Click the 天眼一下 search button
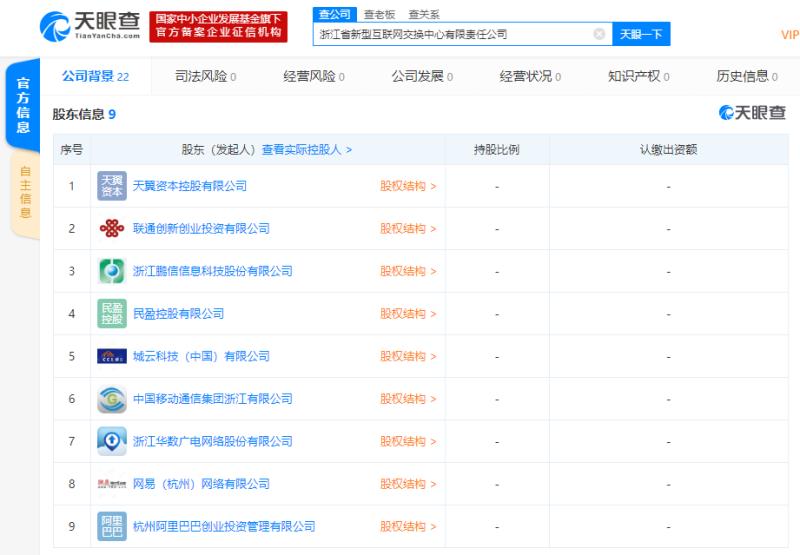This screenshot has height=555, width=800. point(641,34)
